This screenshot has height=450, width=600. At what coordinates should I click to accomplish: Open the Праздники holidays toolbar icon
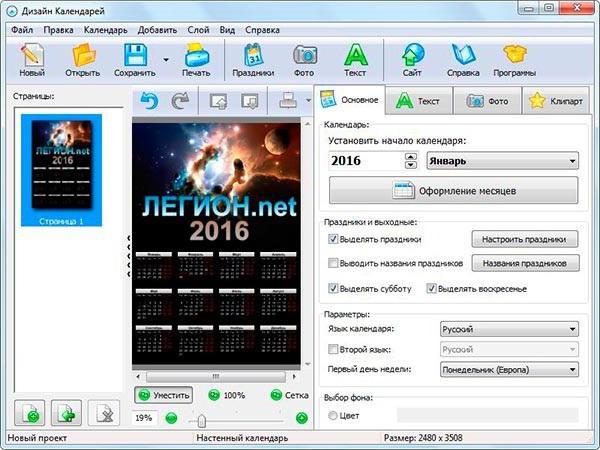(x=253, y=60)
